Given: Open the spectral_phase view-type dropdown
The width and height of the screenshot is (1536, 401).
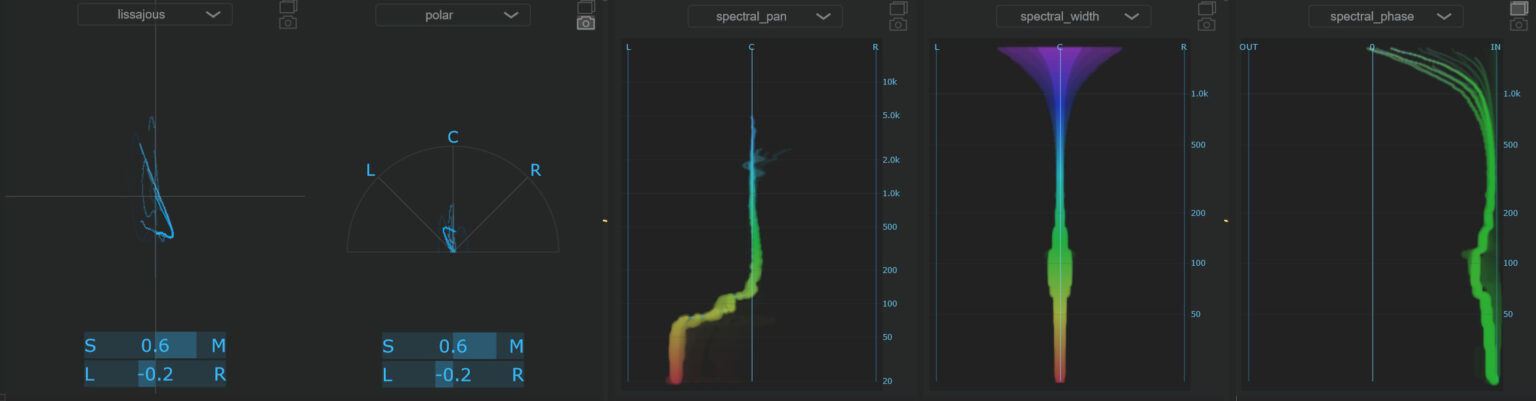Looking at the screenshot, I should point(1385,16).
